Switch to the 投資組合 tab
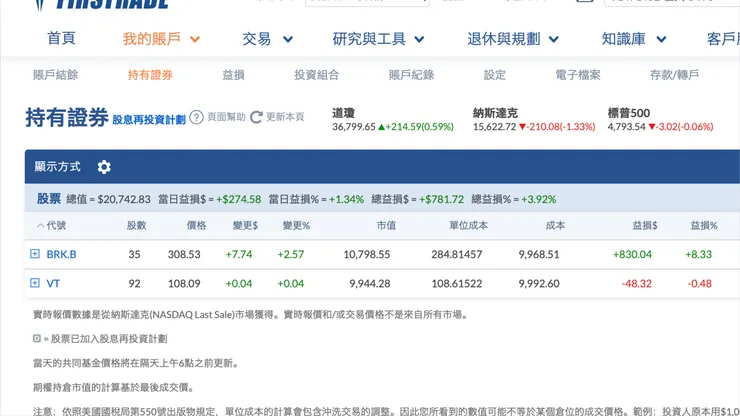740x416 pixels. 317,75
